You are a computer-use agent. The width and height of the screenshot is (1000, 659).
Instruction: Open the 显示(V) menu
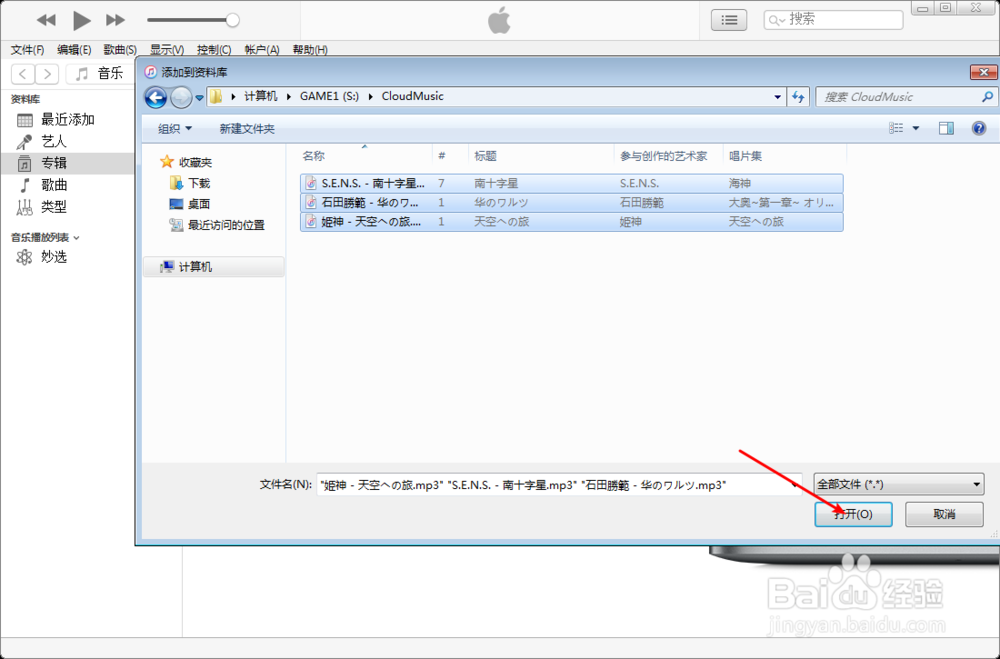(x=167, y=49)
